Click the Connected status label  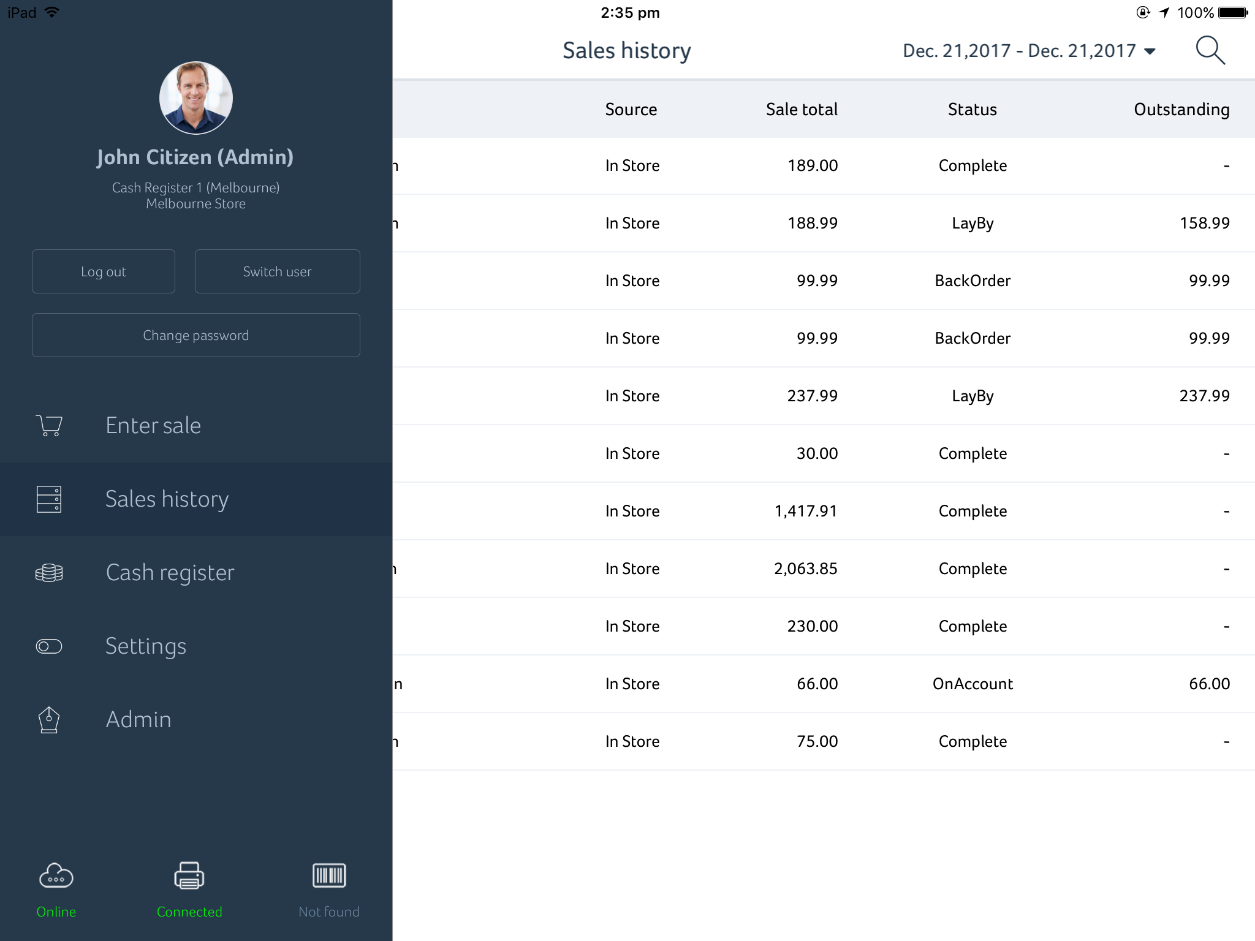pyautogui.click(x=189, y=912)
